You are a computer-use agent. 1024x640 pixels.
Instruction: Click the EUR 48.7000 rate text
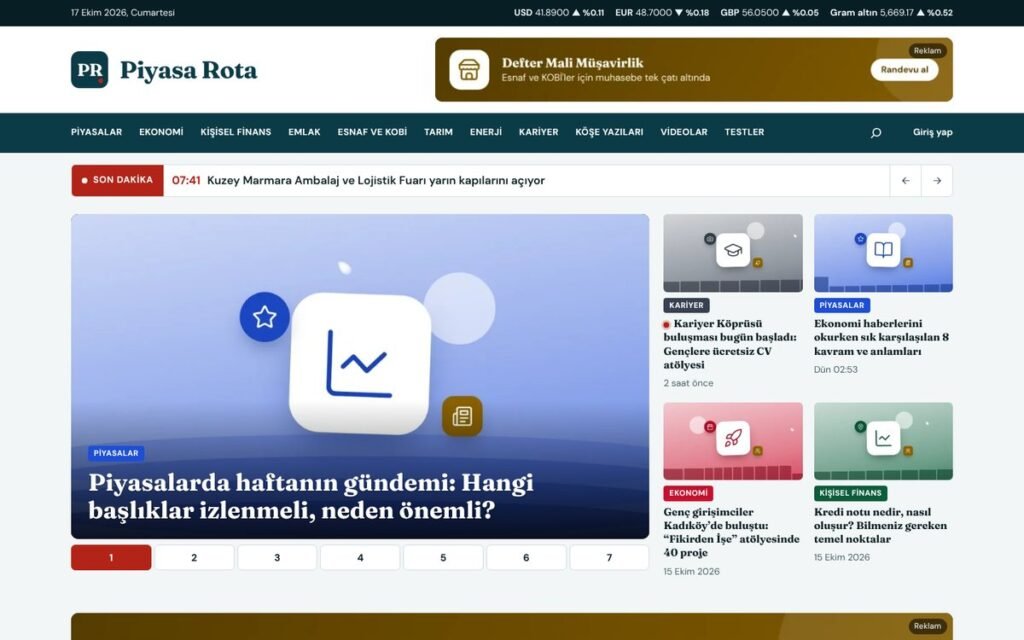(643, 12)
